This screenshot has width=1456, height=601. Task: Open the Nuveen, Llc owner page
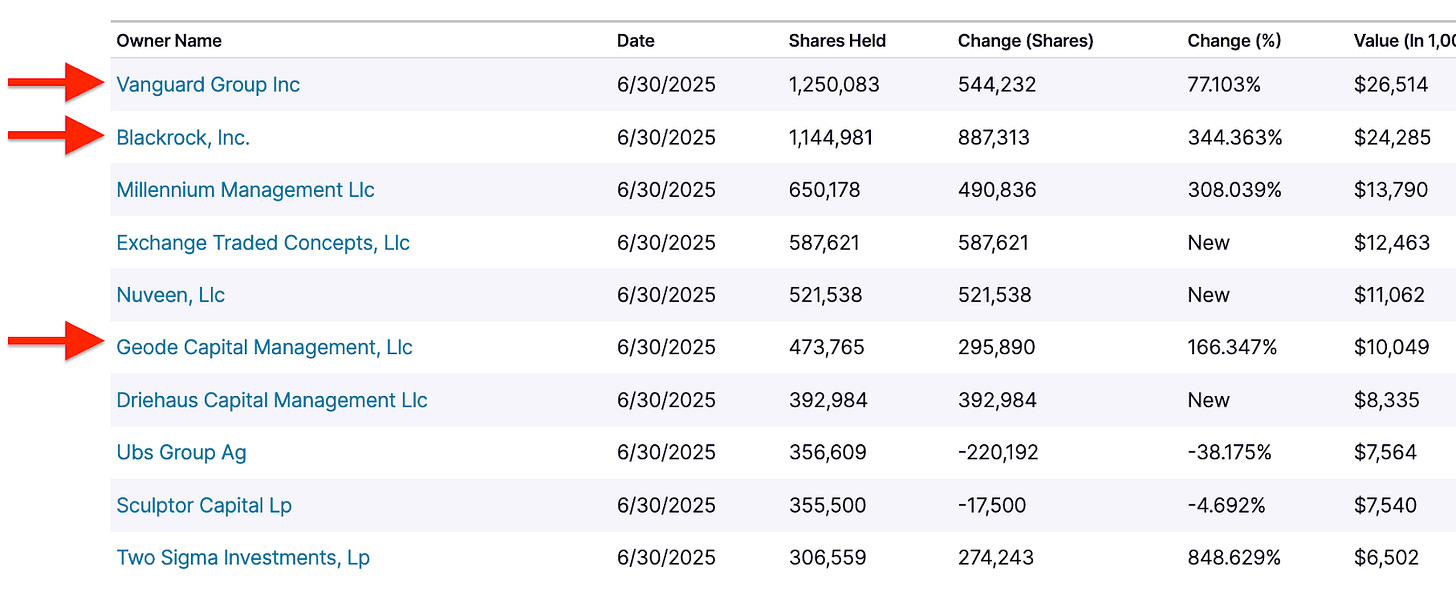pyautogui.click(x=171, y=295)
